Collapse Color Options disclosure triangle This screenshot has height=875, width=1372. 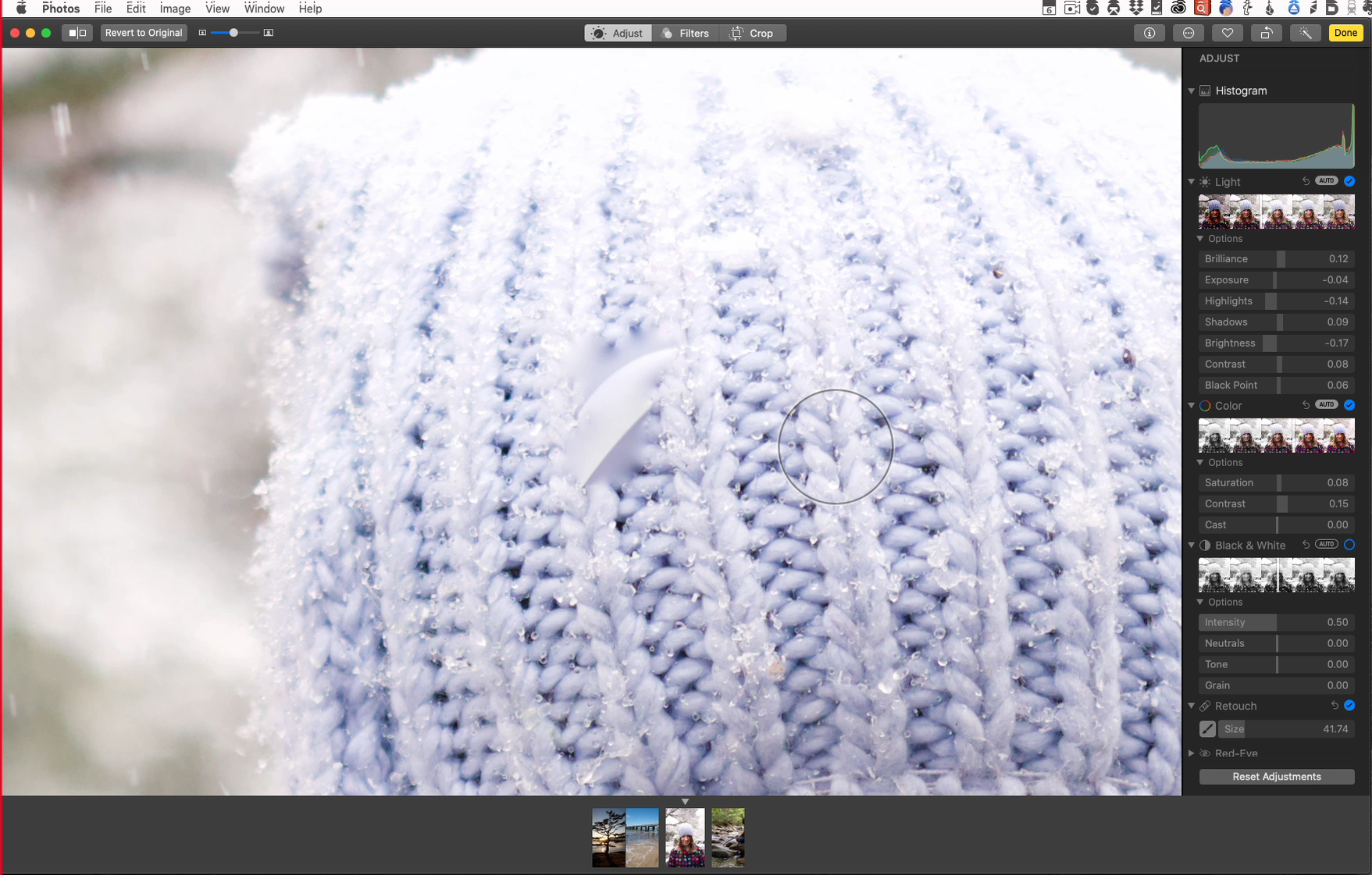pyautogui.click(x=1200, y=463)
